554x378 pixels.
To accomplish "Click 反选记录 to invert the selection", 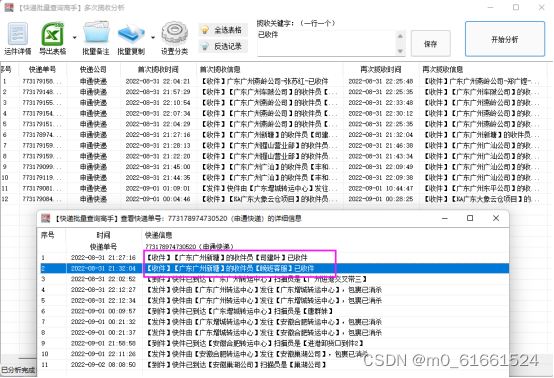I will 223,46.
